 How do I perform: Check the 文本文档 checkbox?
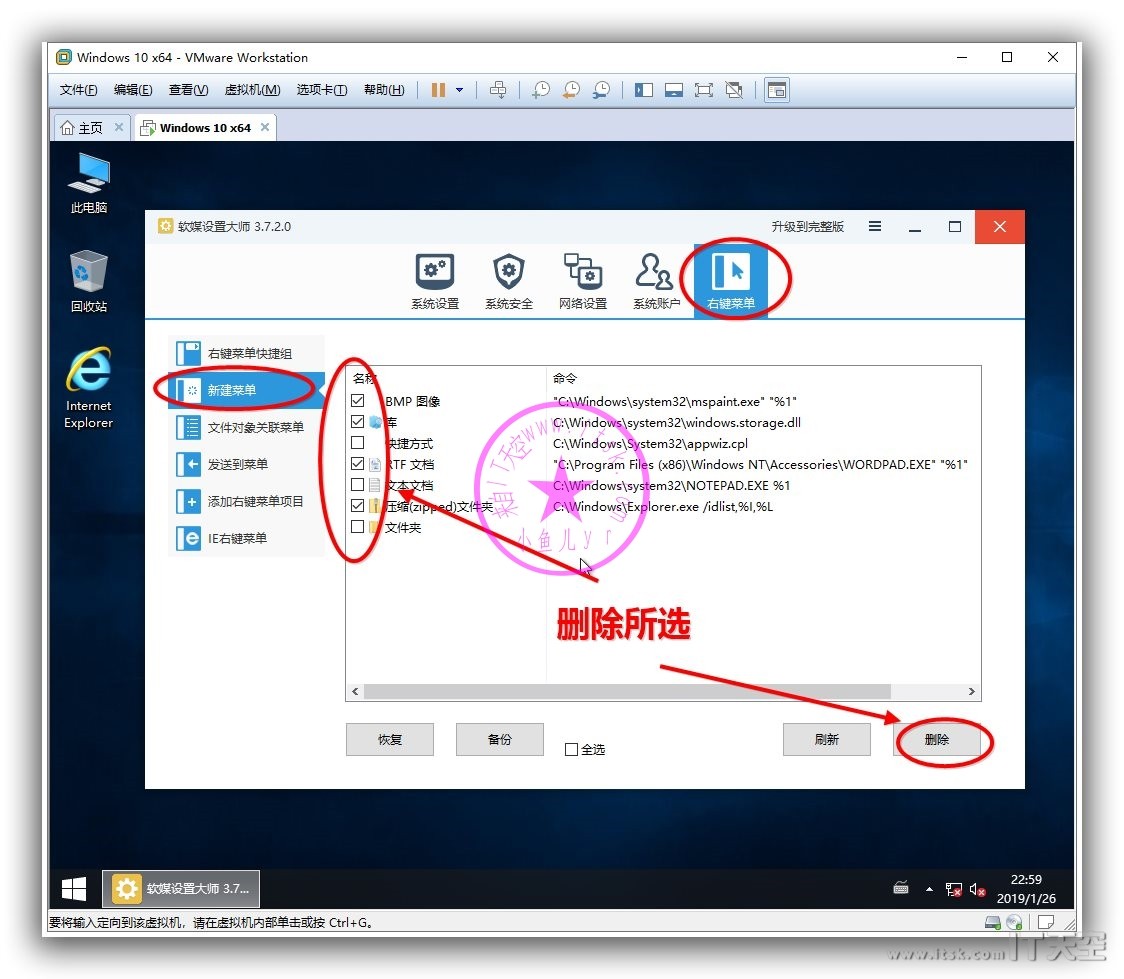pos(358,485)
